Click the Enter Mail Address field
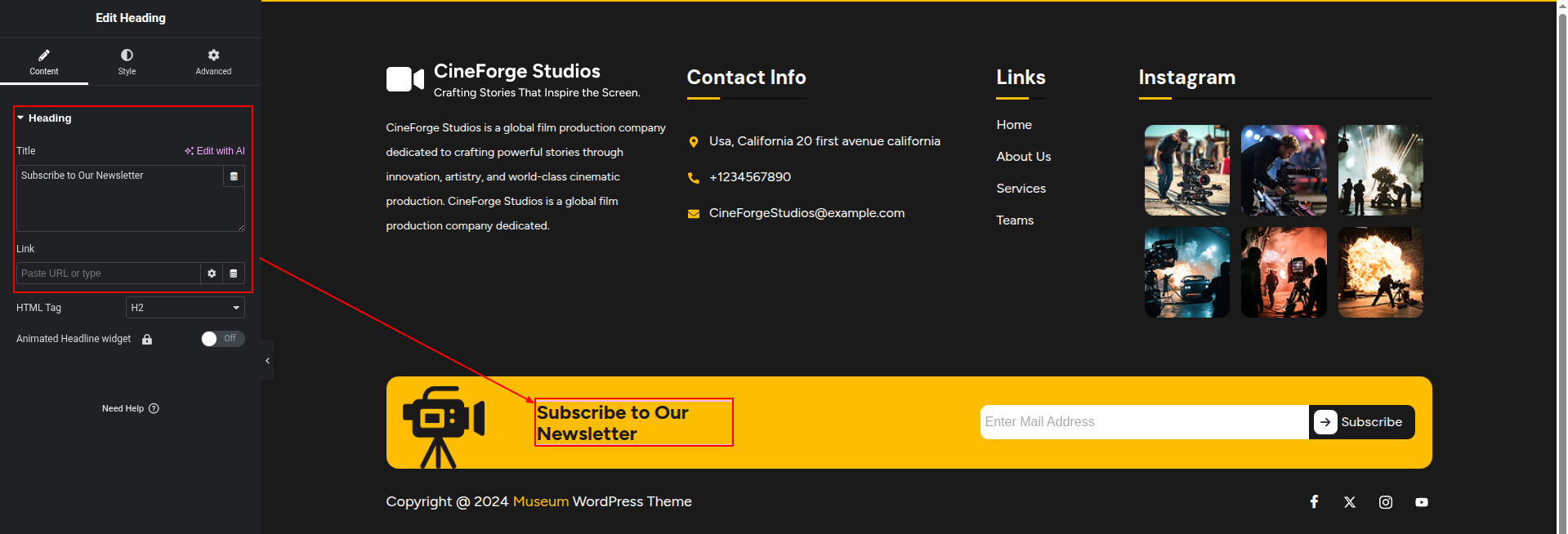This screenshot has width=1568, height=534. [x=1143, y=422]
